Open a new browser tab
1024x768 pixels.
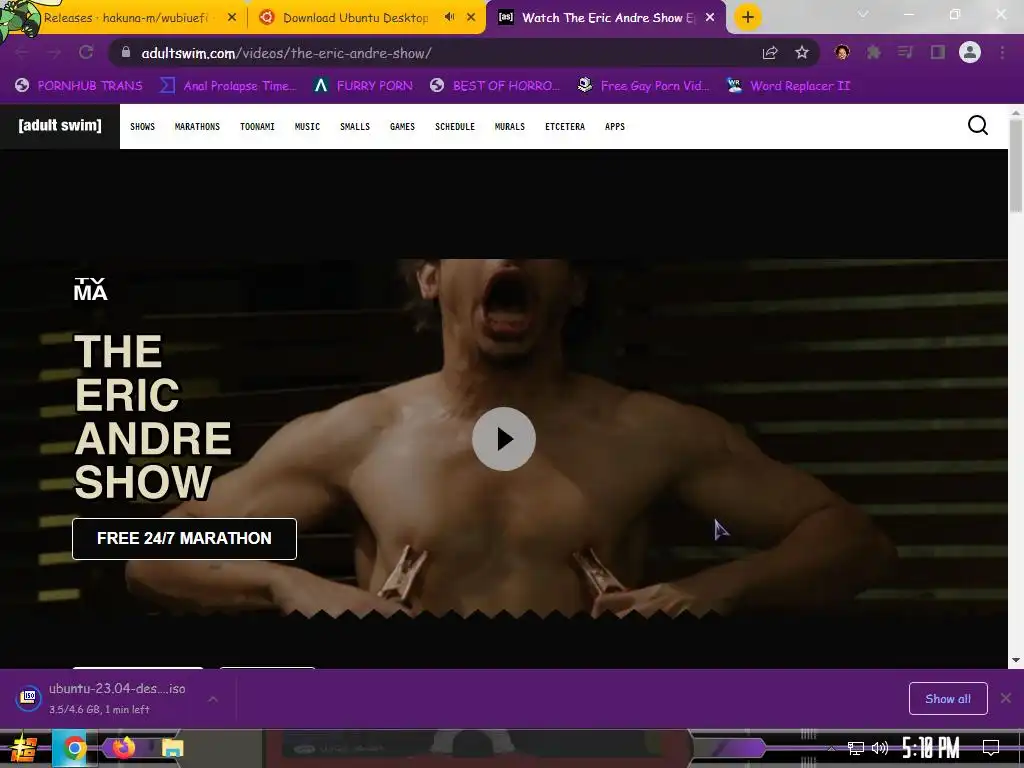tap(748, 17)
